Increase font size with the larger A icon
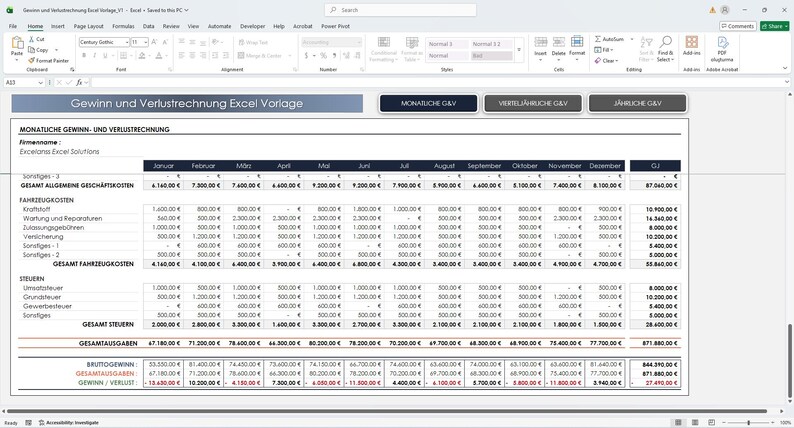This screenshot has width=794, height=428. click(154, 42)
